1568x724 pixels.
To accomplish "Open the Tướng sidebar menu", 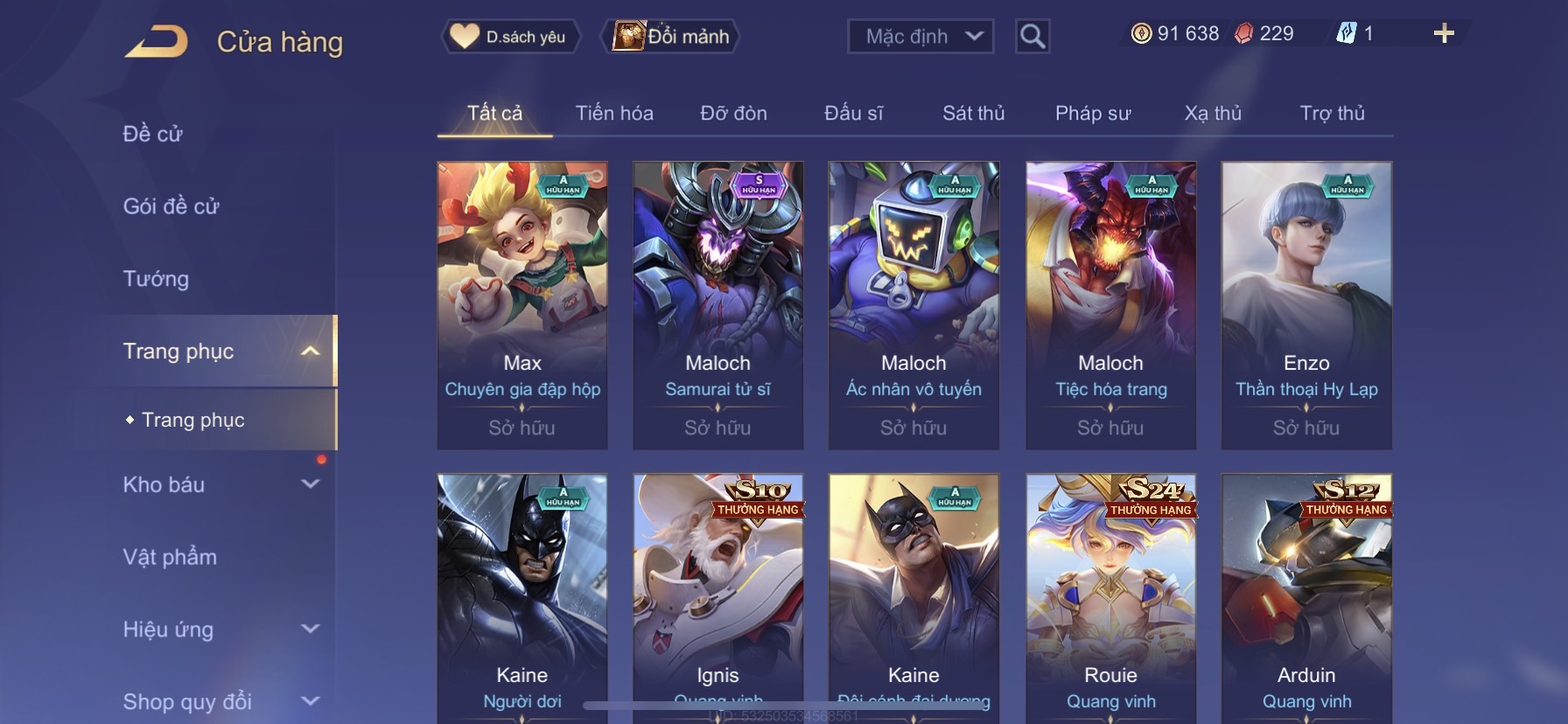I will pos(156,279).
